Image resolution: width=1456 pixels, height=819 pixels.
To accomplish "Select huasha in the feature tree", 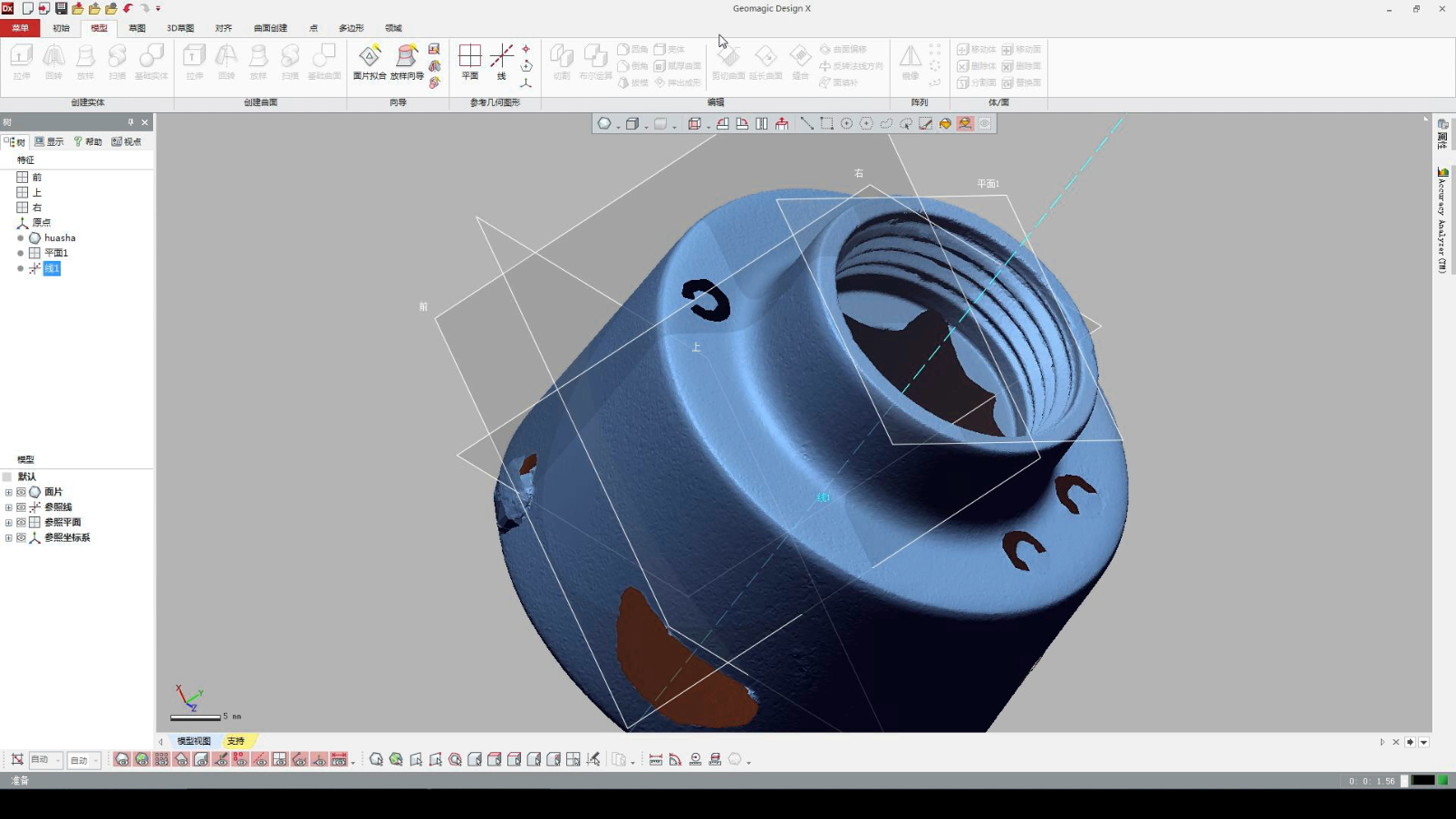I will 60,238.
